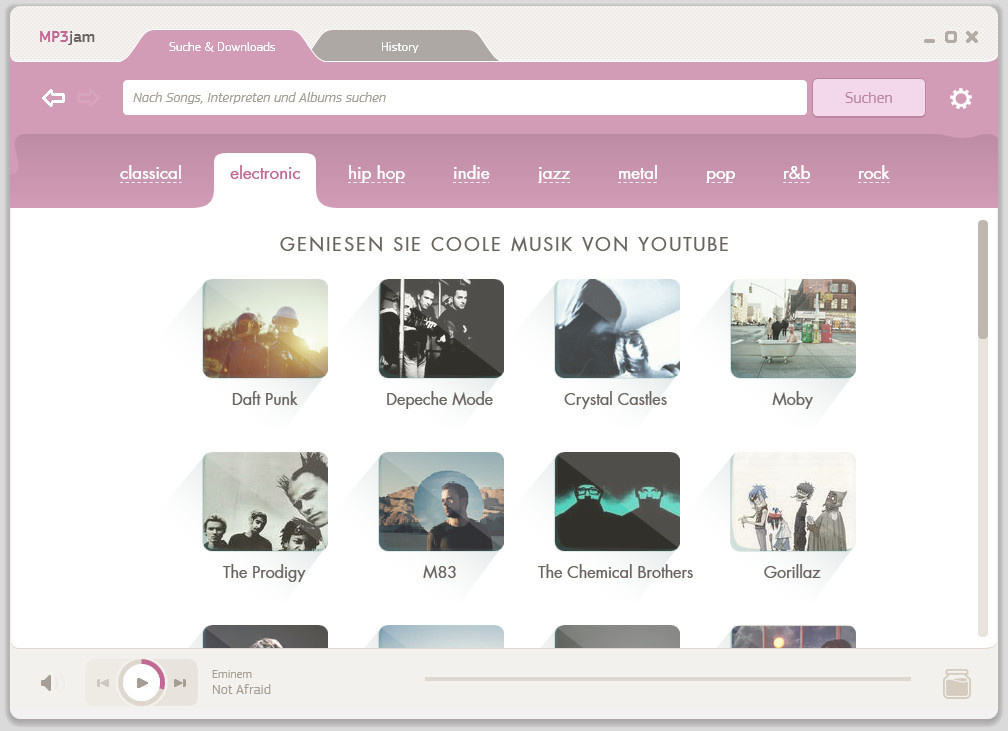Open the Daft Punk artist thumbnail
Screen dimensions: 1008x731
pyautogui.click(x=266, y=329)
